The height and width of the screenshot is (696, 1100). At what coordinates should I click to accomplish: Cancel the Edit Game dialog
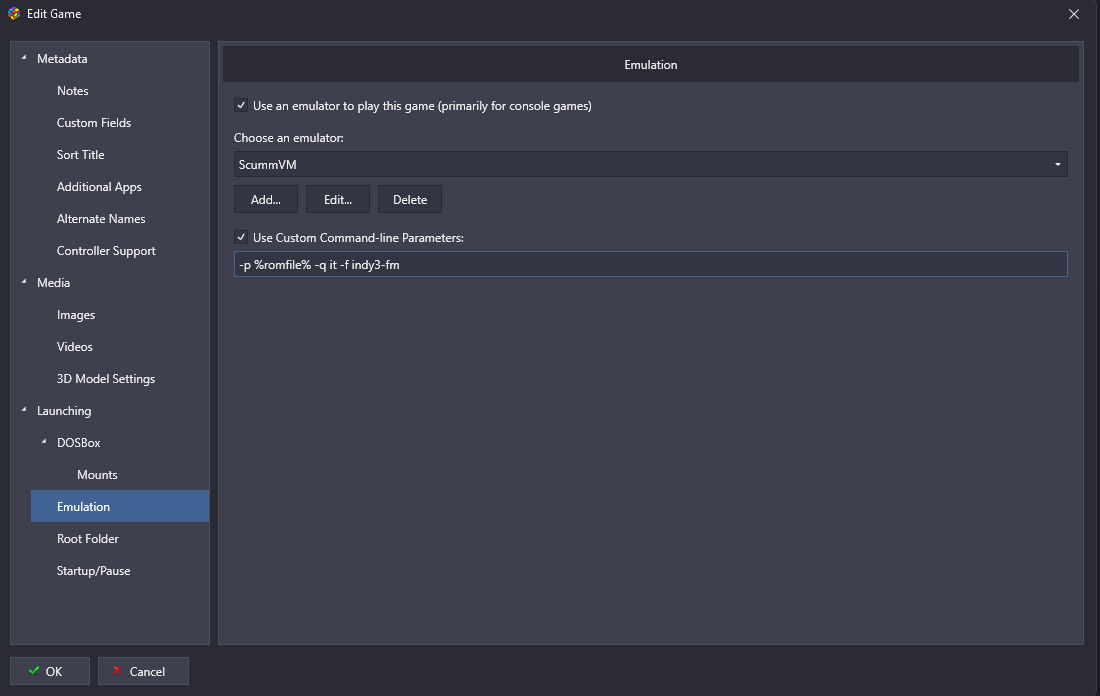(x=143, y=671)
